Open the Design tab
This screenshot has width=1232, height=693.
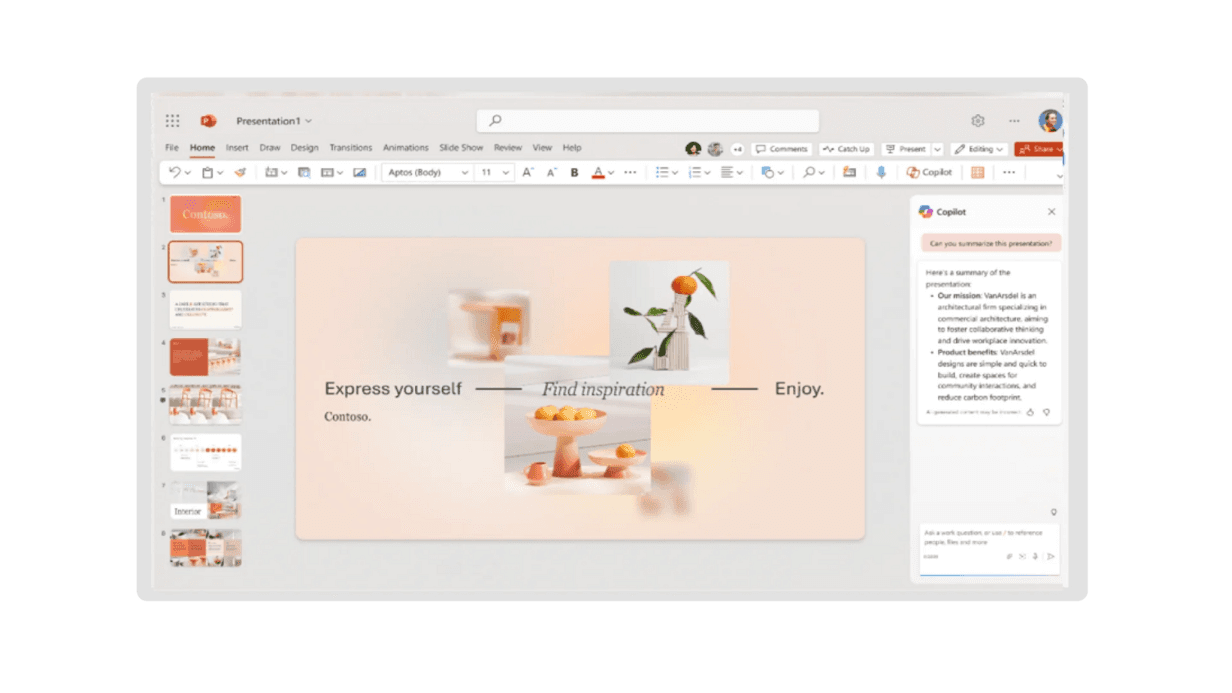coord(304,148)
